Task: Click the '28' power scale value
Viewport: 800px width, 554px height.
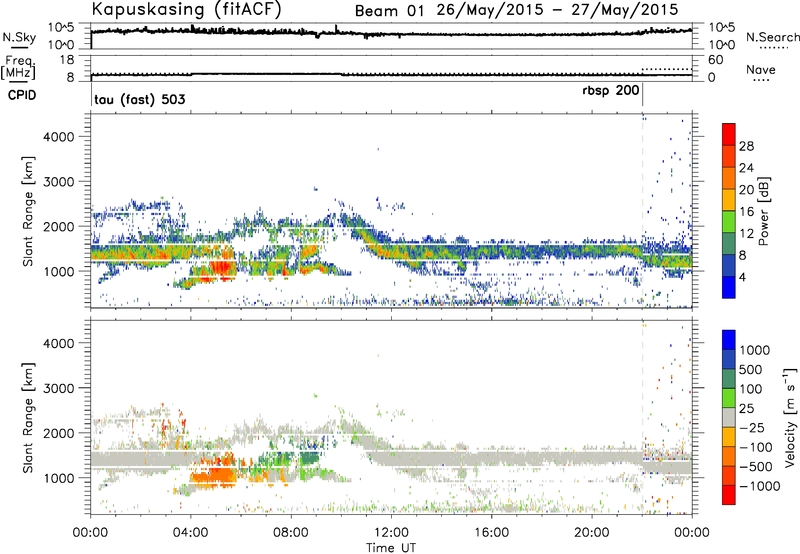Action: (x=746, y=146)
